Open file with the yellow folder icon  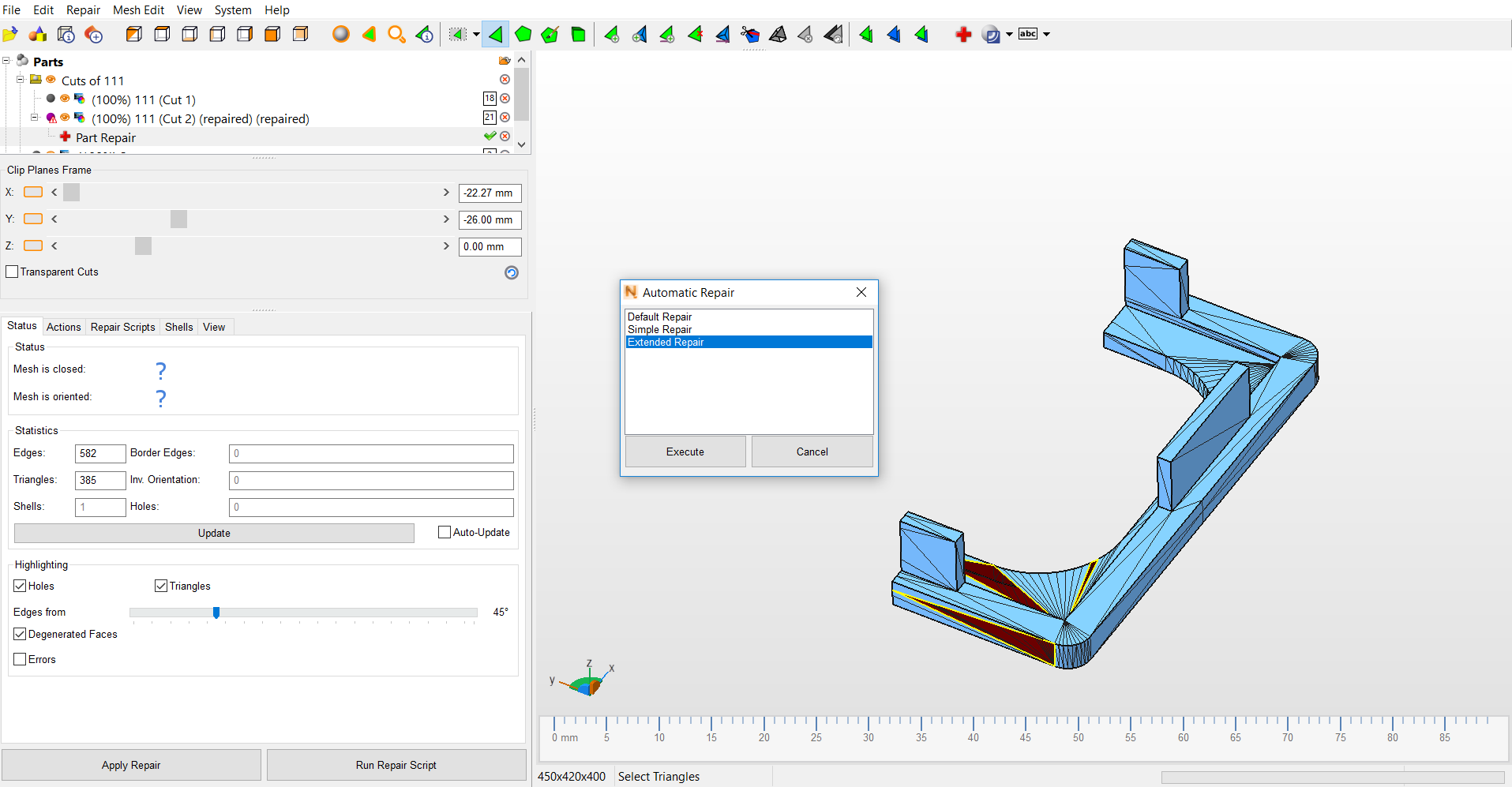[x=10, y=34]
